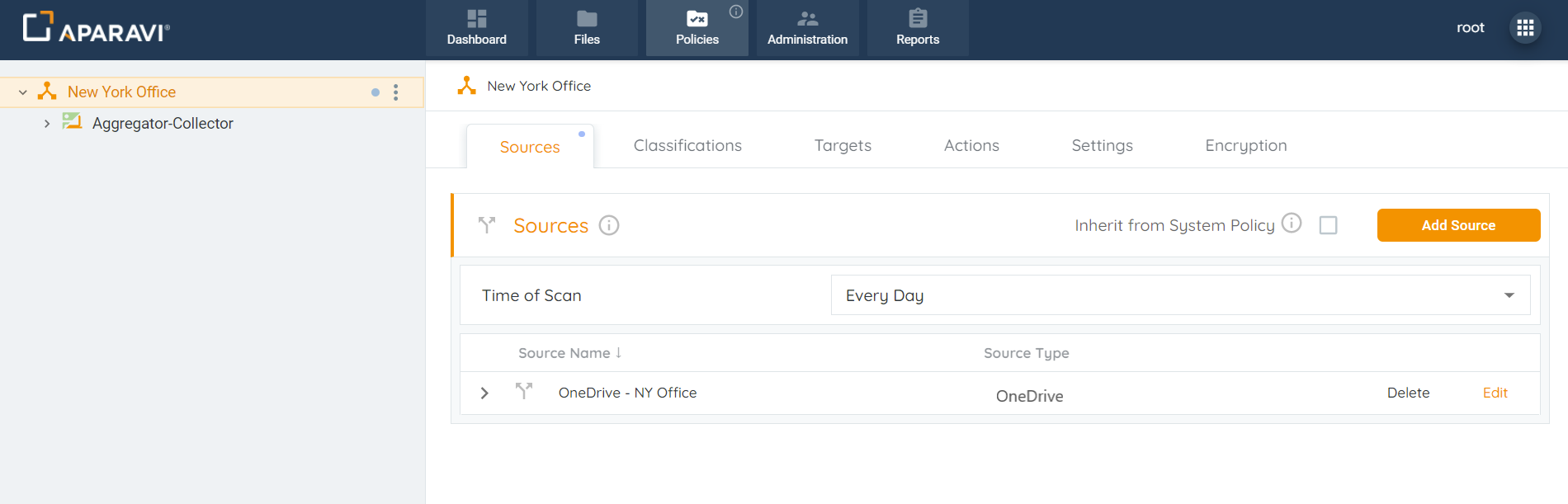Go to Administration section
This screenshot has height=504, width=1568.
tap(807, 28)
